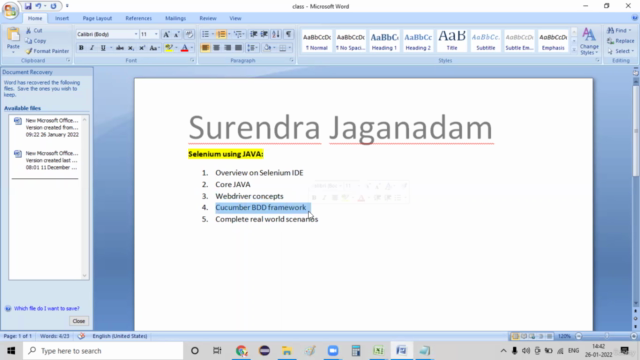640x360 pixels.
Task: Align text right
Action: pyautogui.click(x=227, y=48)
